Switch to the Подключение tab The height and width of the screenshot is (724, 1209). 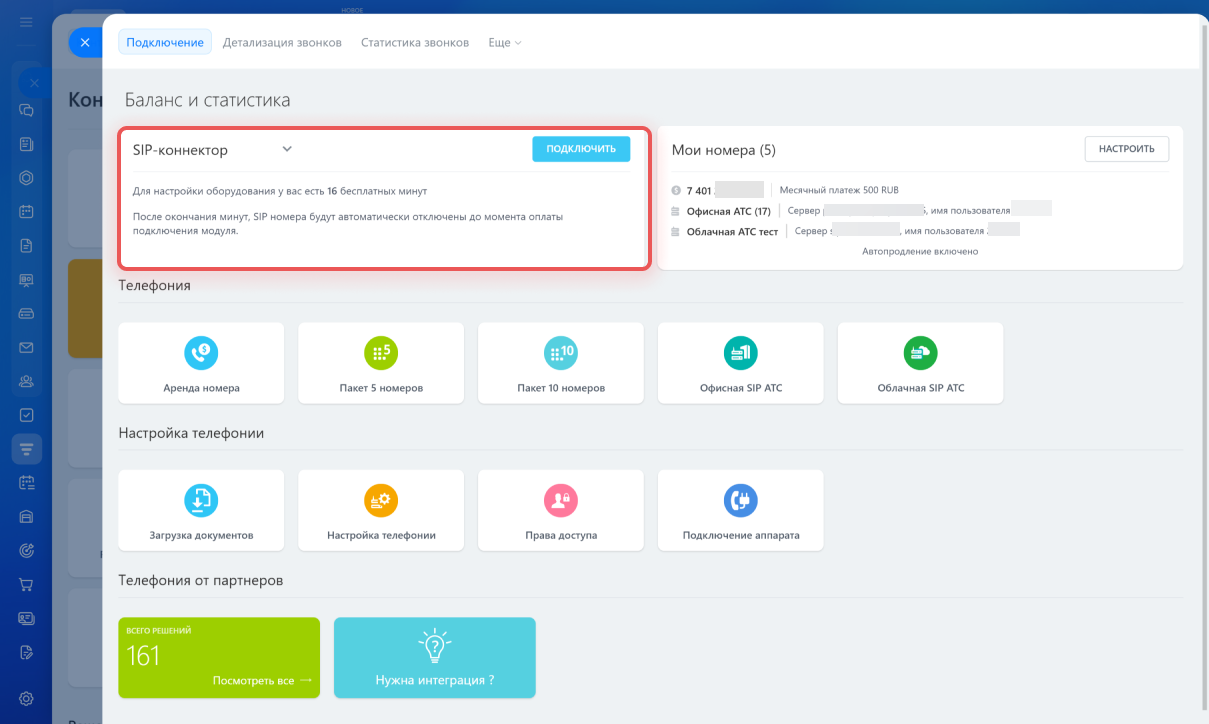tap(165, 43)
